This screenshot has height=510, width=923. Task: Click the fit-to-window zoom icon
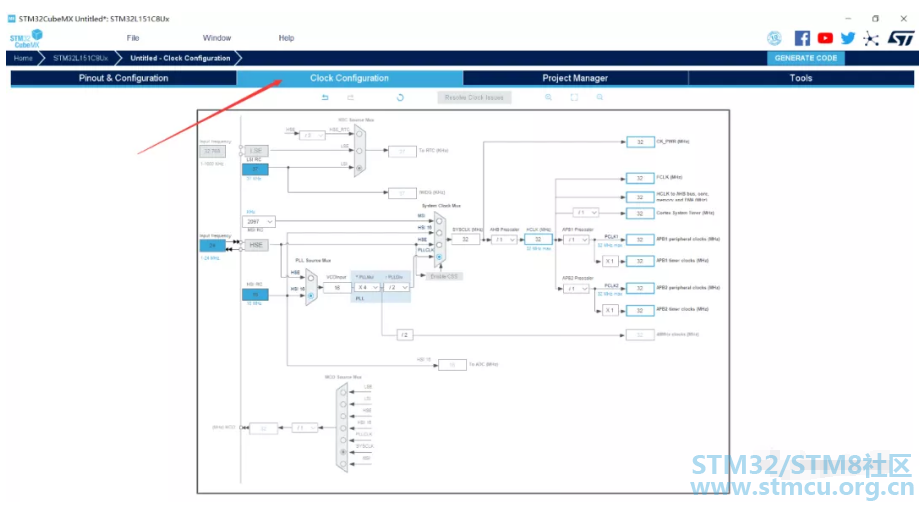click(574, 97)
